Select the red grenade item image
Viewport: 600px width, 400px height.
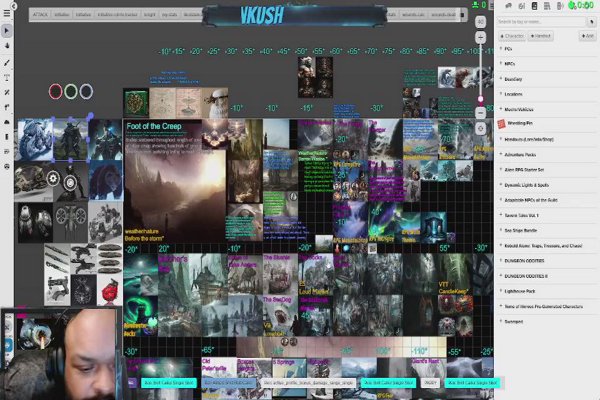click(109, 291)
